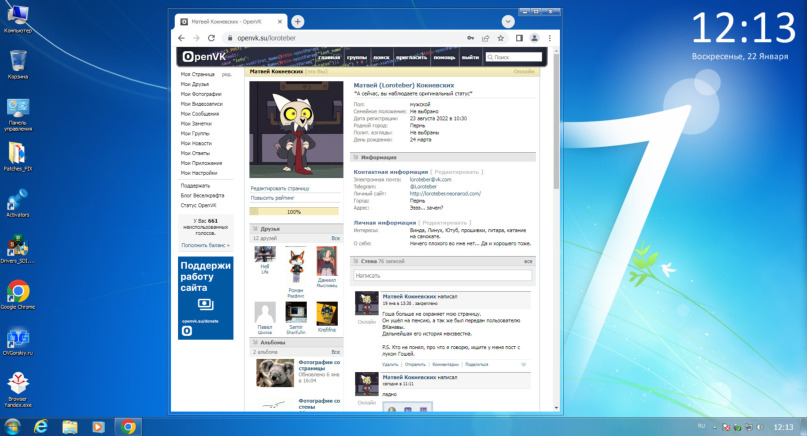Reload the page with the refresh icon
The width and height of the screenshot is (807, 436).
click(214, 38)
